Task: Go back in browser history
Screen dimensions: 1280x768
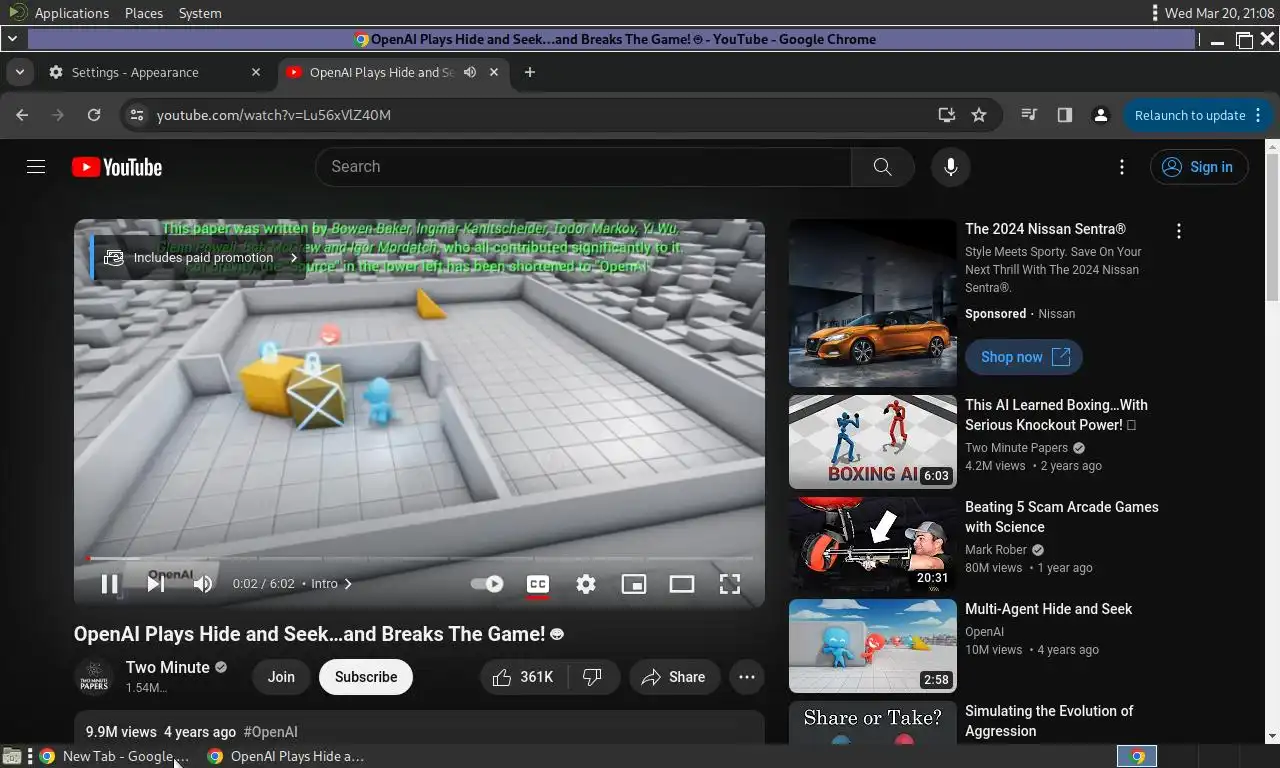Action: [22, 115]
